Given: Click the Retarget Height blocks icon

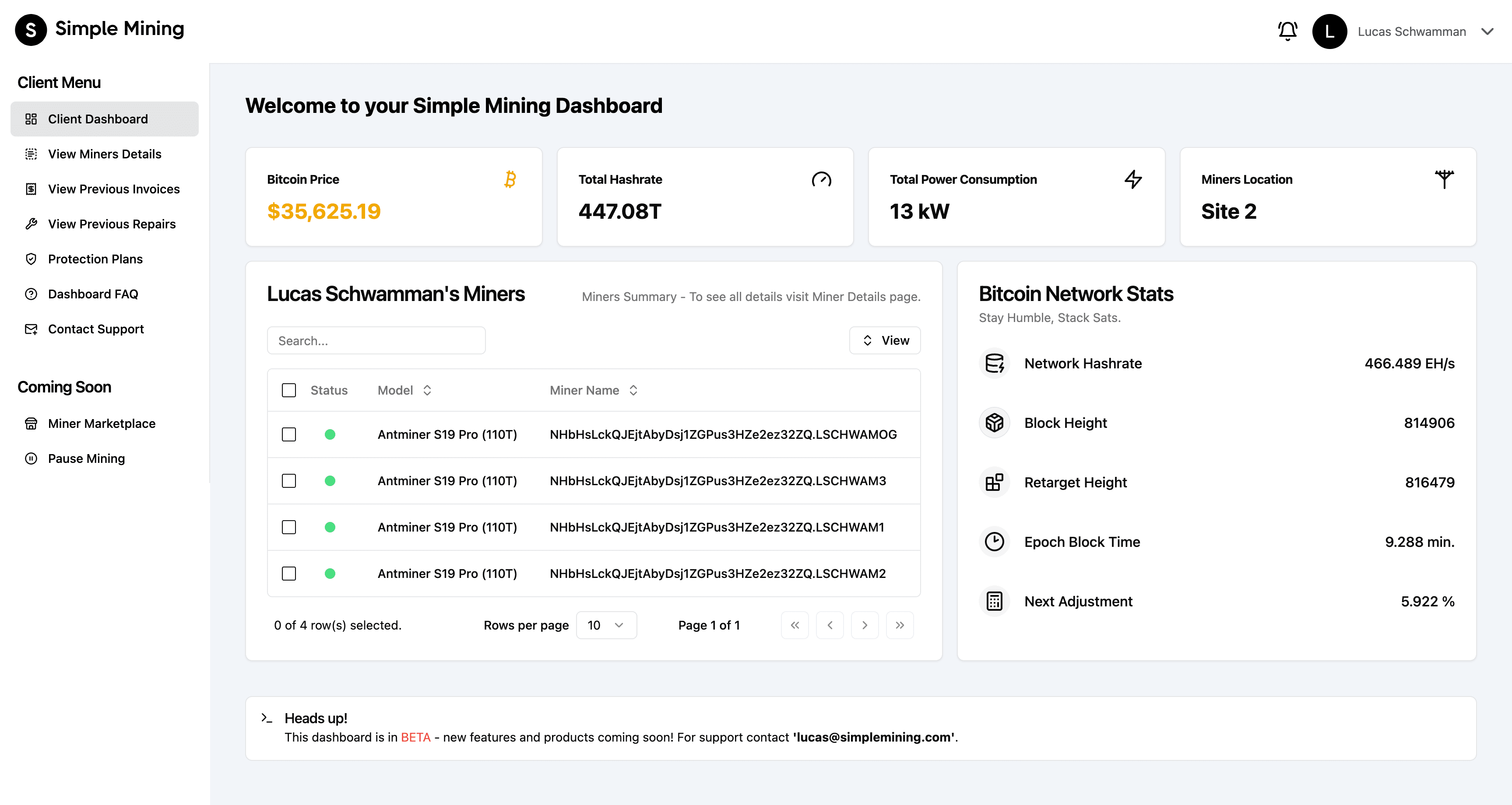Looking at the screenshot, I should [994, 482].
